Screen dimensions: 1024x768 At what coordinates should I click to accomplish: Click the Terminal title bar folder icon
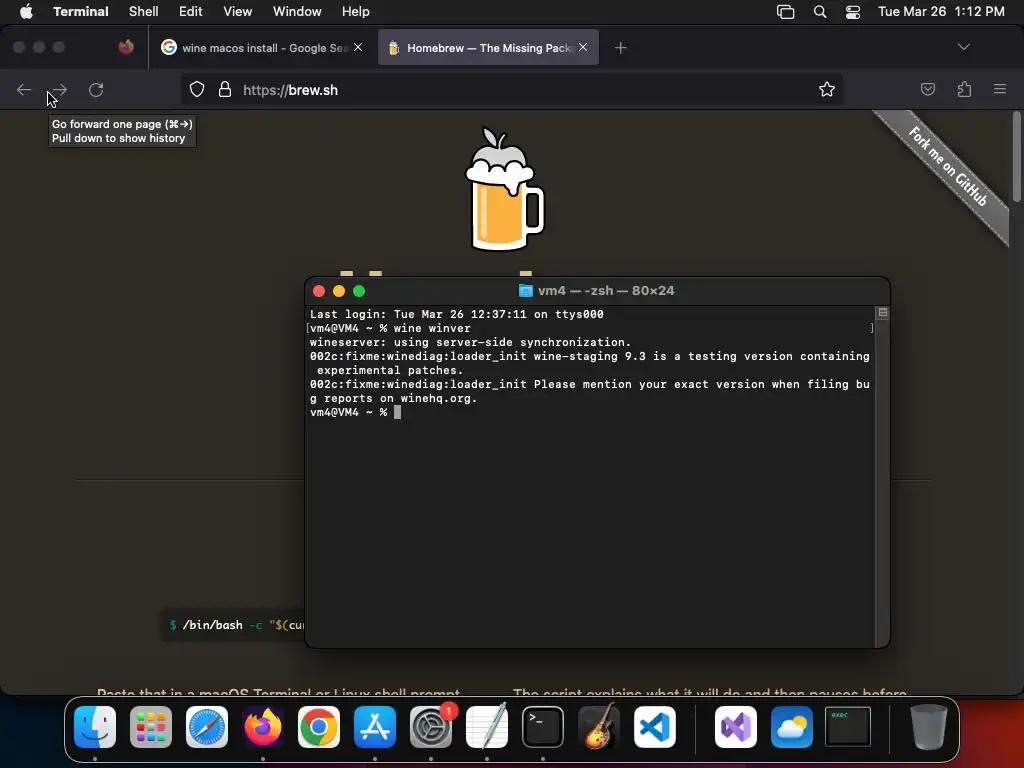(526, 291)
